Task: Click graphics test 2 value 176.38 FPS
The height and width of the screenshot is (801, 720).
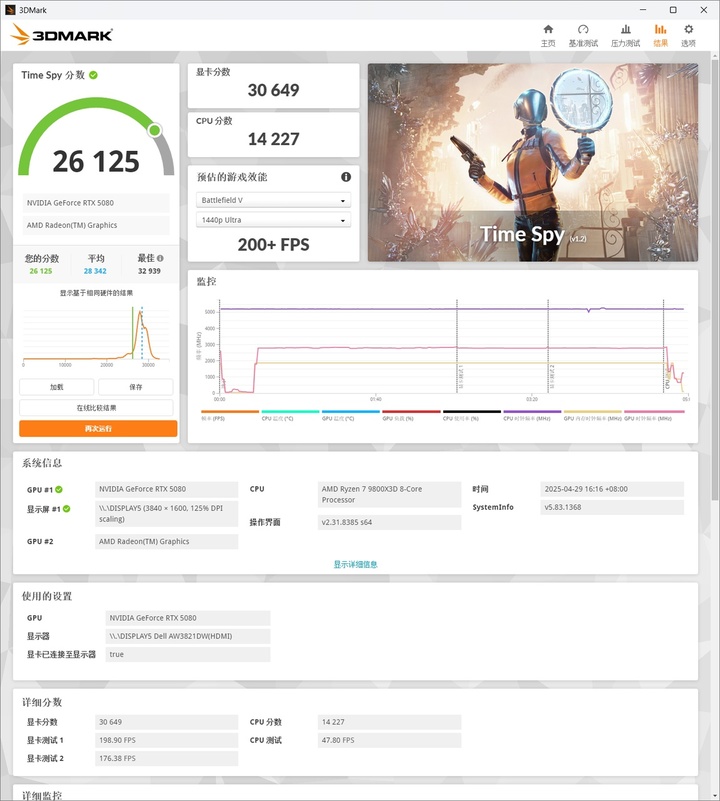Action: click(167, 759)
